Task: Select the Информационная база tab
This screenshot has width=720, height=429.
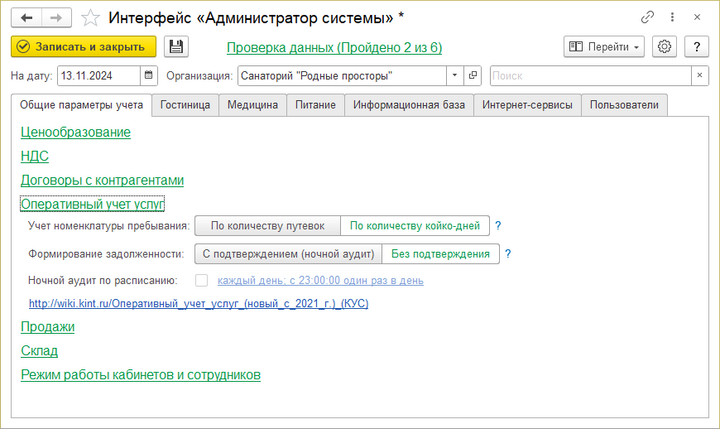Action: [x=409, y=105]
